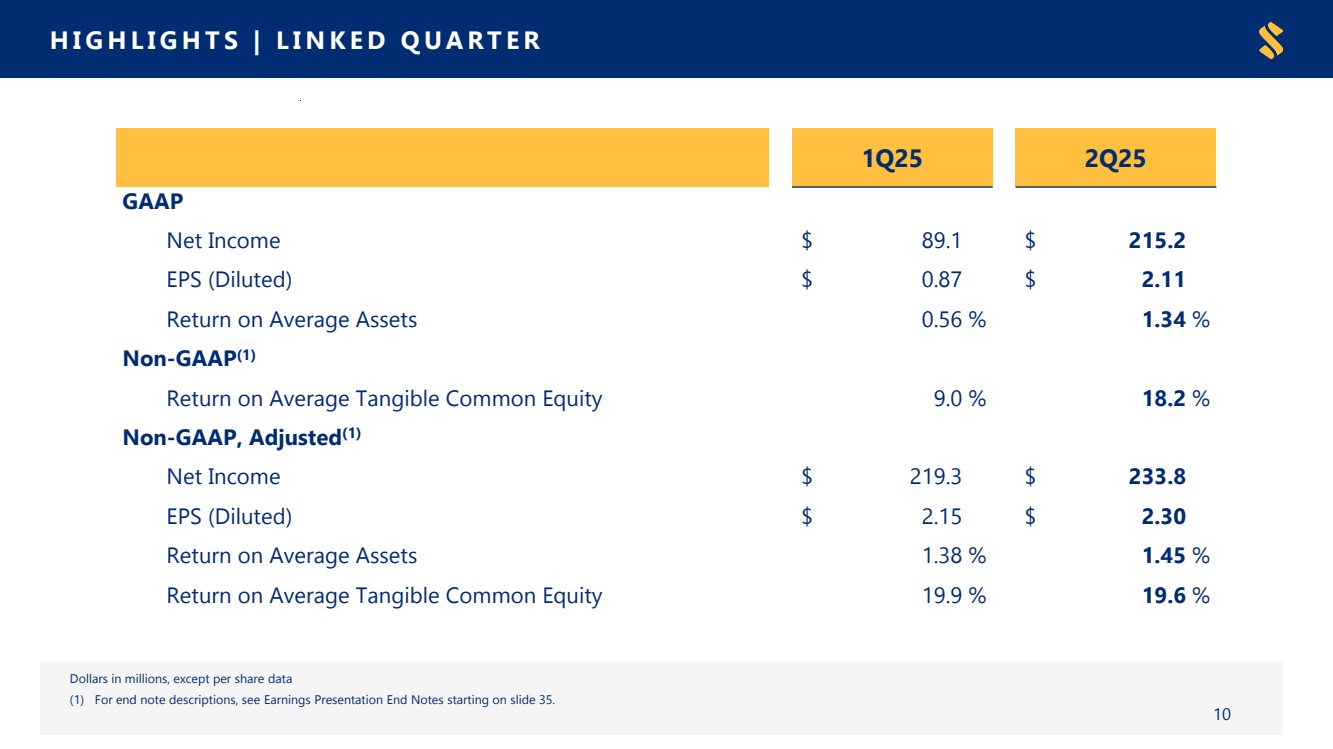Click the slide page number 10

1222,714
